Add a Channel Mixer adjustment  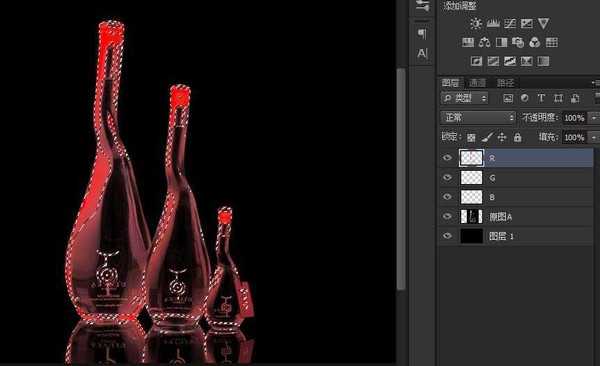click(535, 42)
